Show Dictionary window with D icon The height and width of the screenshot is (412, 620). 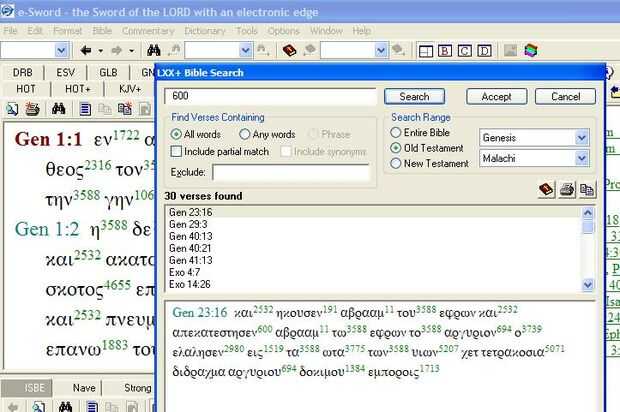[x=484, y=51]
